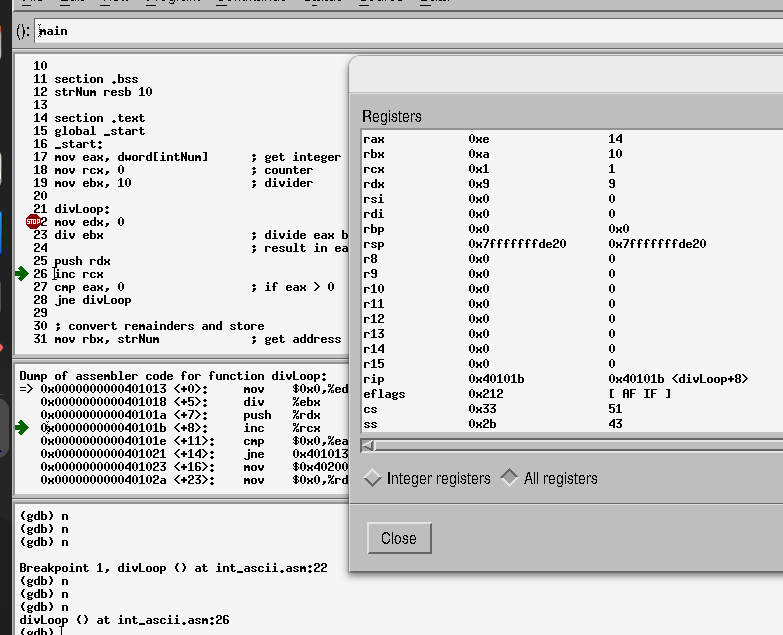Select the All registers radio option
This screenshot has height=635, width=783.
(x=548, y=478)
